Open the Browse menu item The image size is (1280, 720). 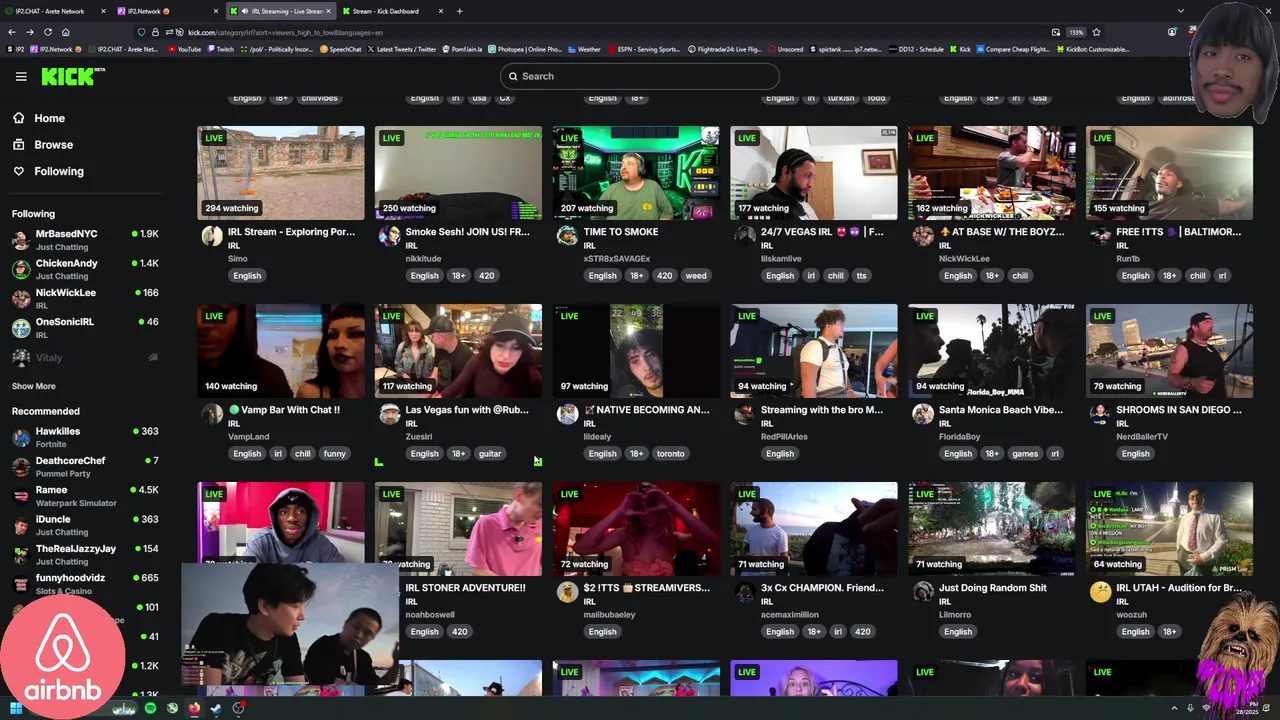click(x=53, y=145)
